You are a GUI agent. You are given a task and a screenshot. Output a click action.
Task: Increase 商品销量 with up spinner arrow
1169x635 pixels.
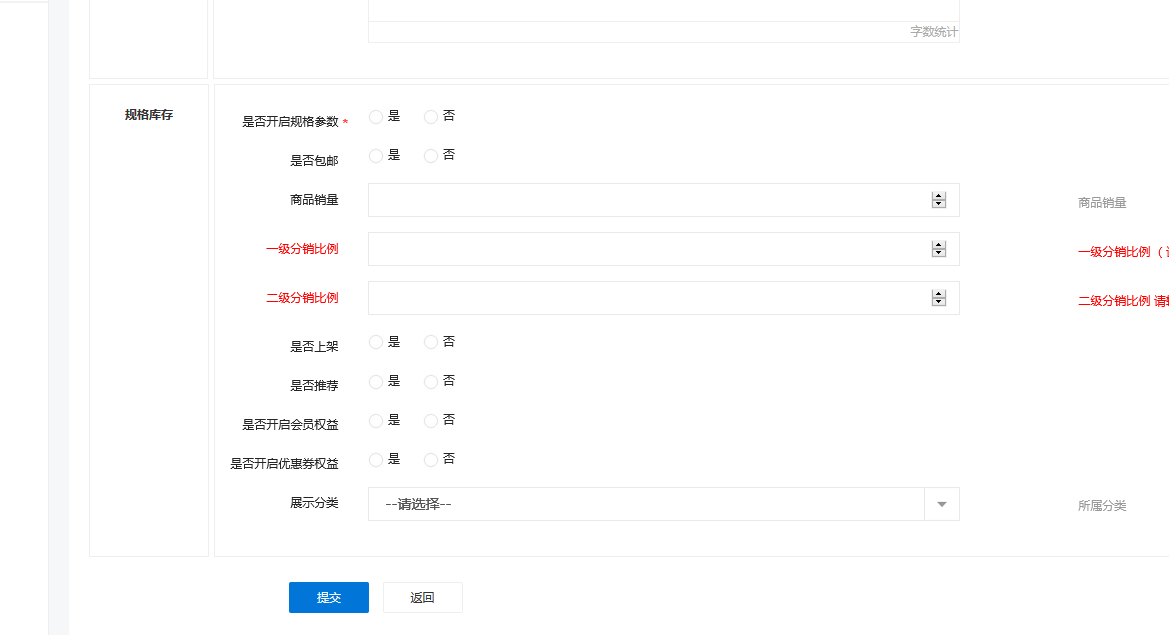click(x=939, y=196)
